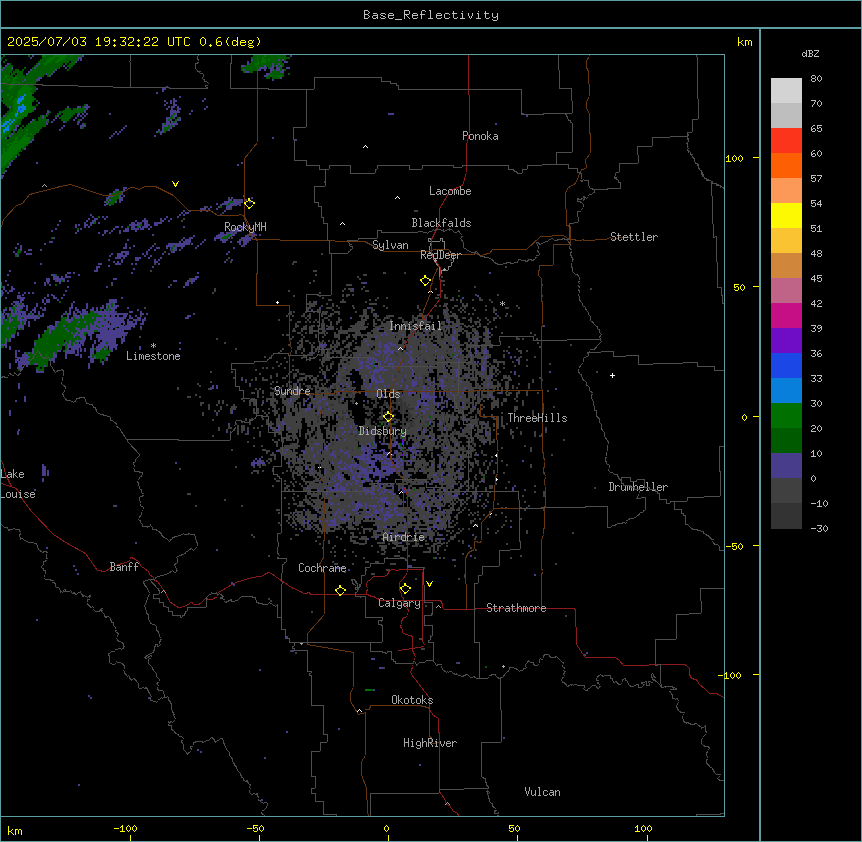The width and height of the screenshot is (862, 842).
Task: Select the magenta legend swatch below 42
Action: tap(786, 315)
